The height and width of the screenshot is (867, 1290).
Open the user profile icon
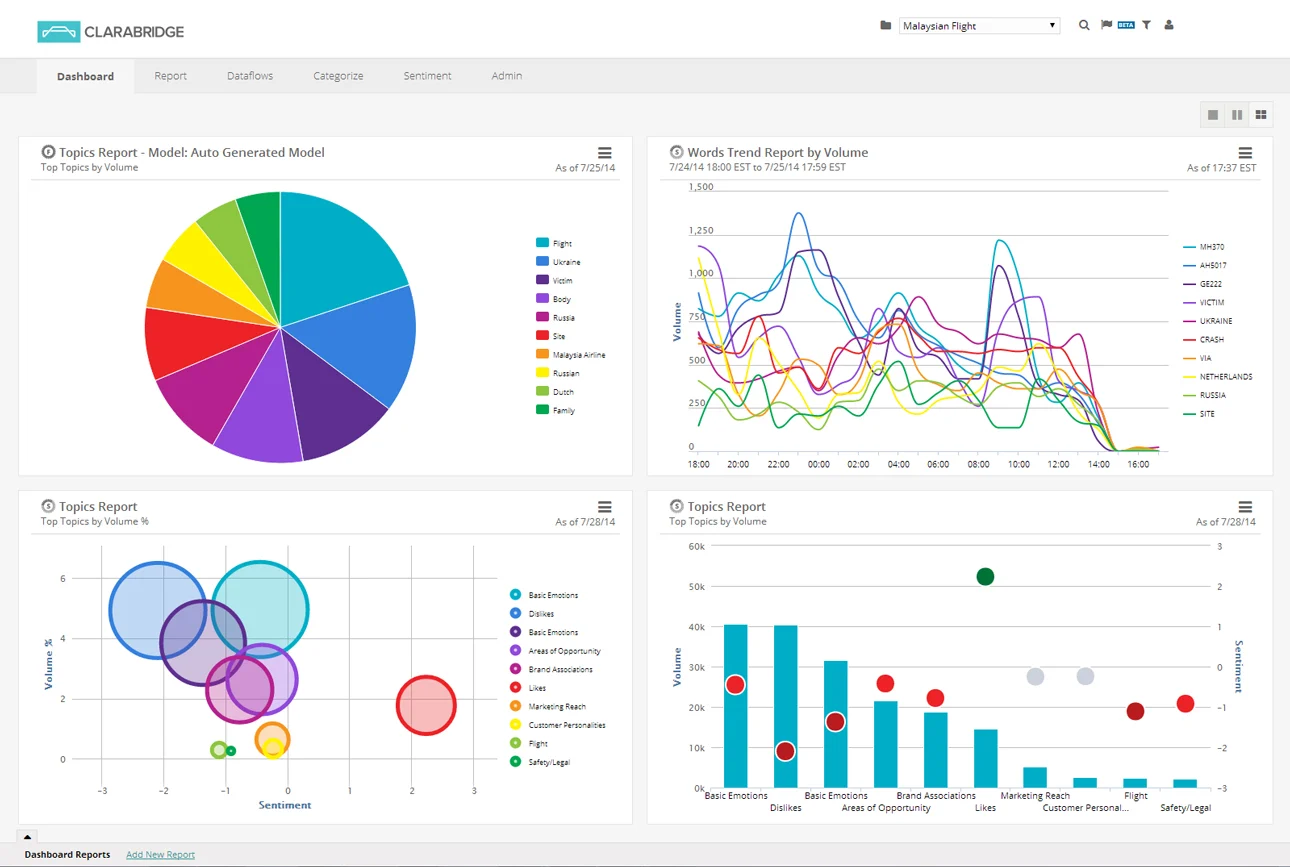(x=1168, y=24)
